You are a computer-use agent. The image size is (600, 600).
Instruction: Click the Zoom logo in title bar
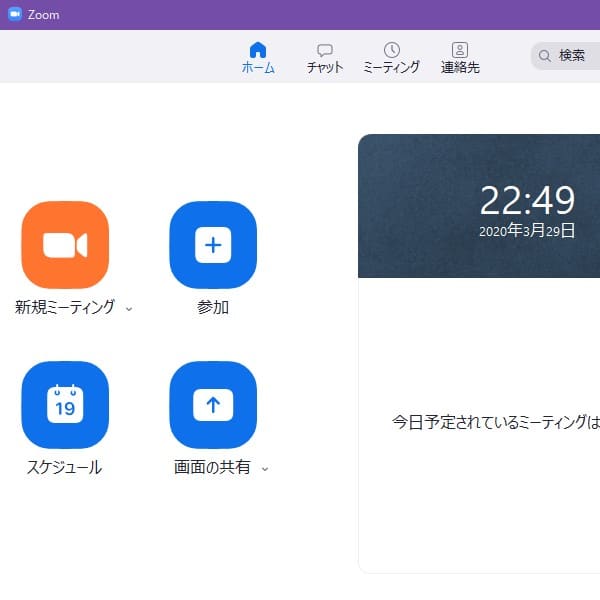tap(15, 15)
